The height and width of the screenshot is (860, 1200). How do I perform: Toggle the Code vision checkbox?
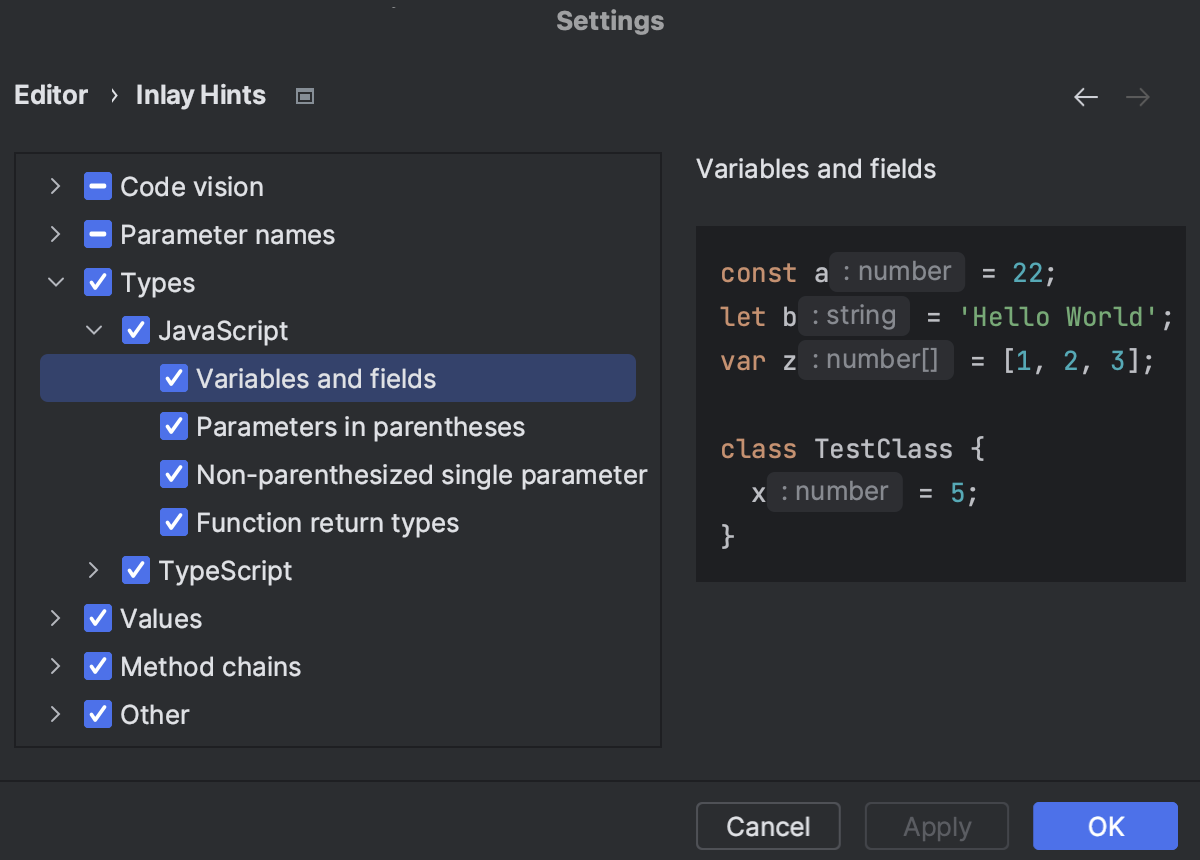(98, 186)
